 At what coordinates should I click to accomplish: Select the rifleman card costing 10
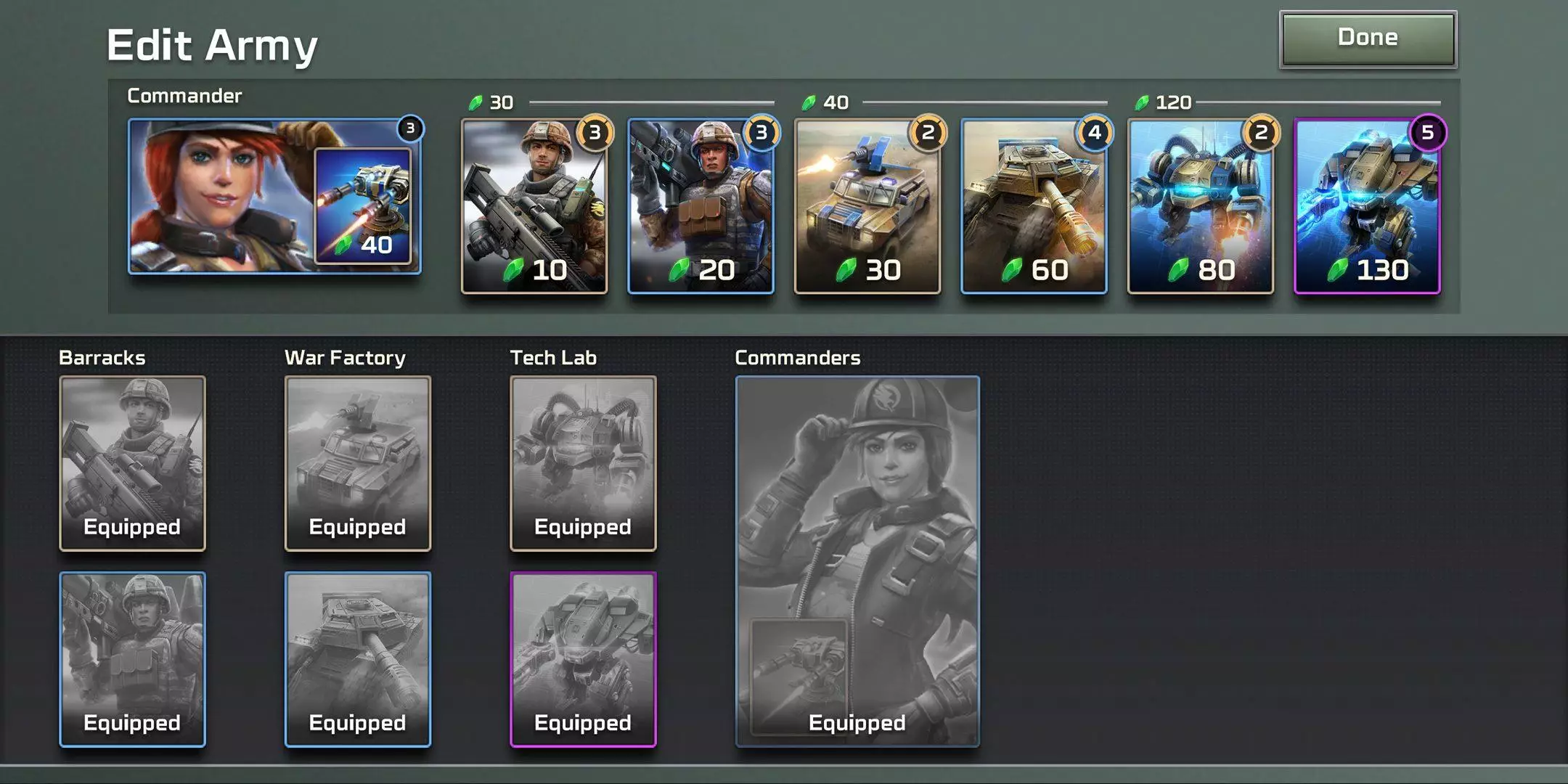(534, 206)
